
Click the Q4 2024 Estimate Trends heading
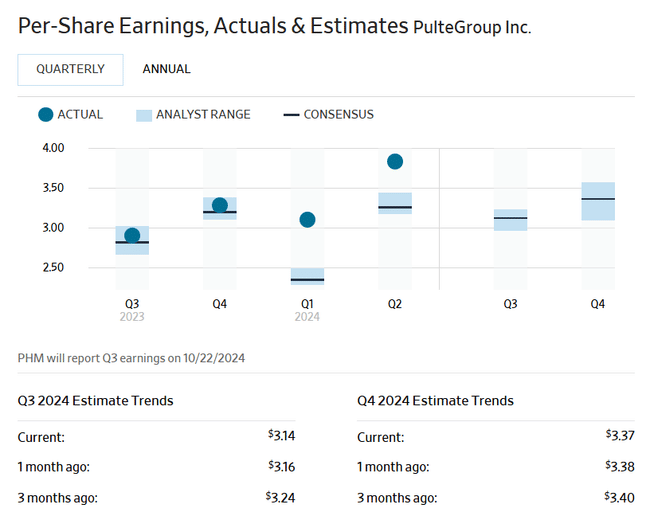(435, 401)
